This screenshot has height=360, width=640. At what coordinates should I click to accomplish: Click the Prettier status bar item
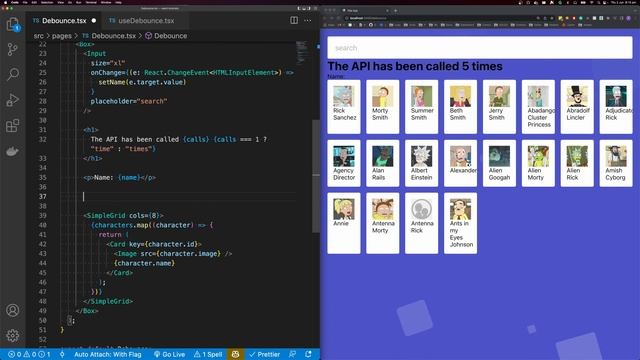point(264,354)
